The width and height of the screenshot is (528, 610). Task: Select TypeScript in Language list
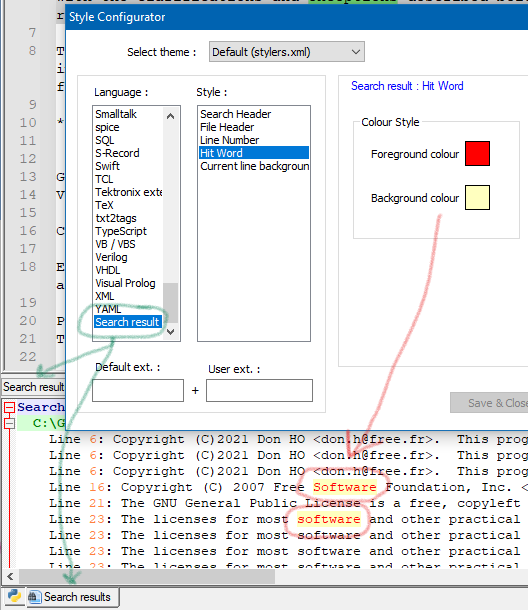(x=121, y=231)
